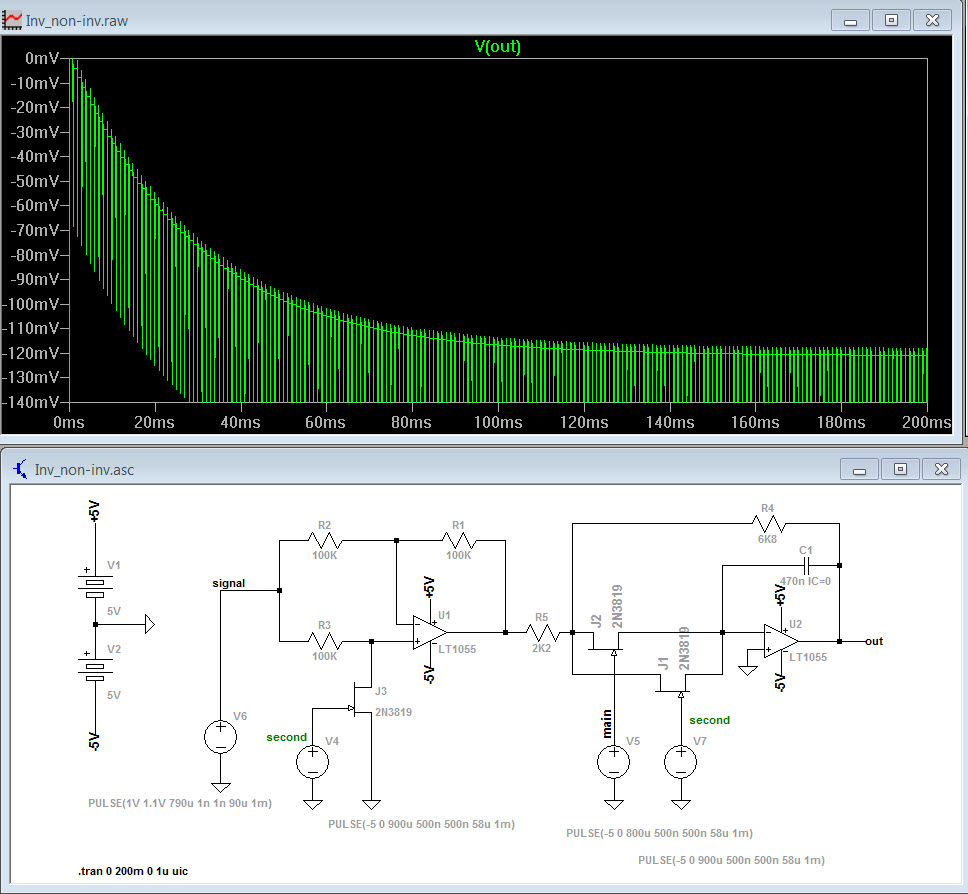Minimize the Inv_non-inv.asc schematic window
Viewport: 968px width, 894px height.
(x=859, y=468)
